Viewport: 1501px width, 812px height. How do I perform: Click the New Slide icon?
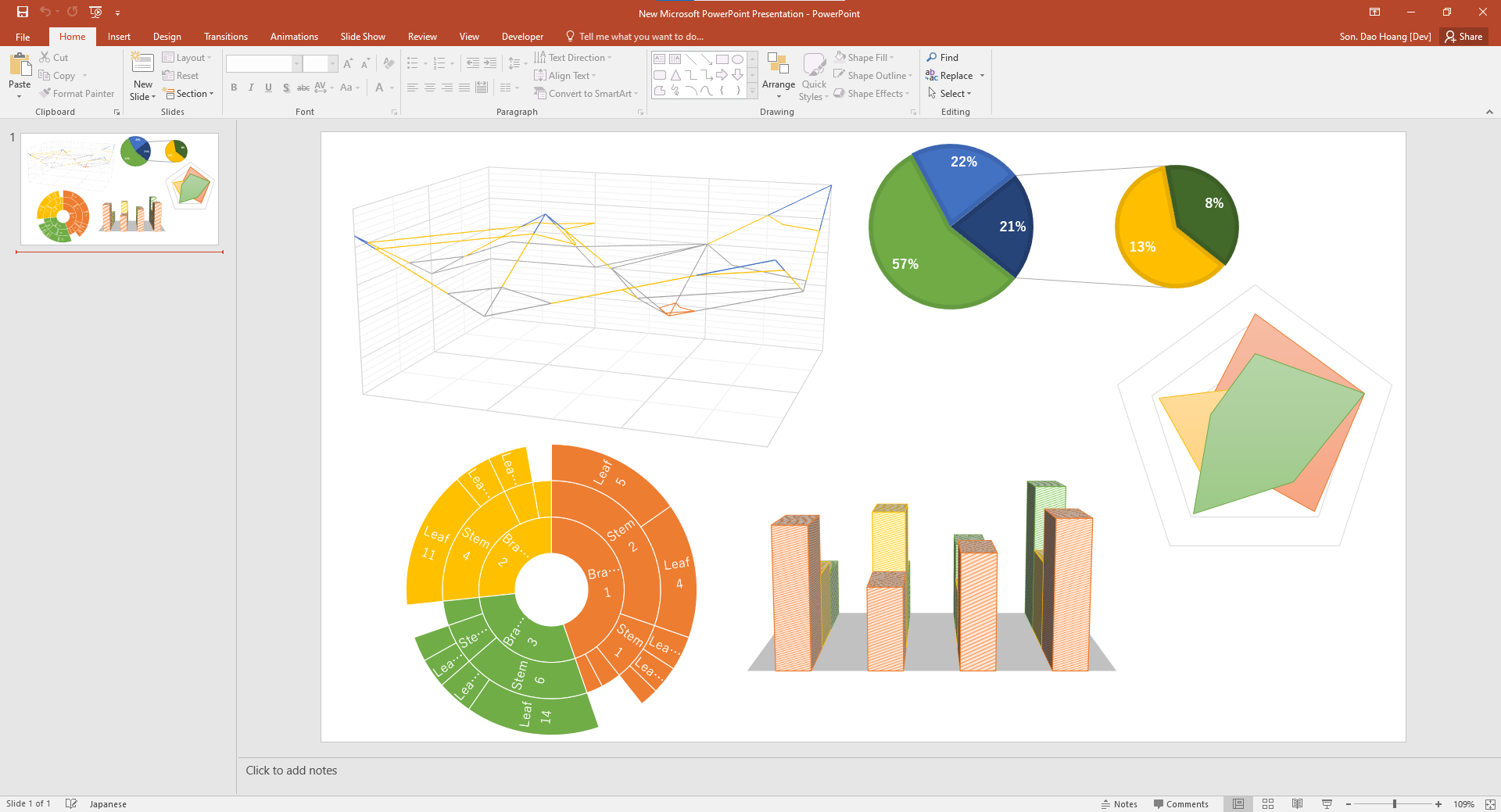click(142, 64)
